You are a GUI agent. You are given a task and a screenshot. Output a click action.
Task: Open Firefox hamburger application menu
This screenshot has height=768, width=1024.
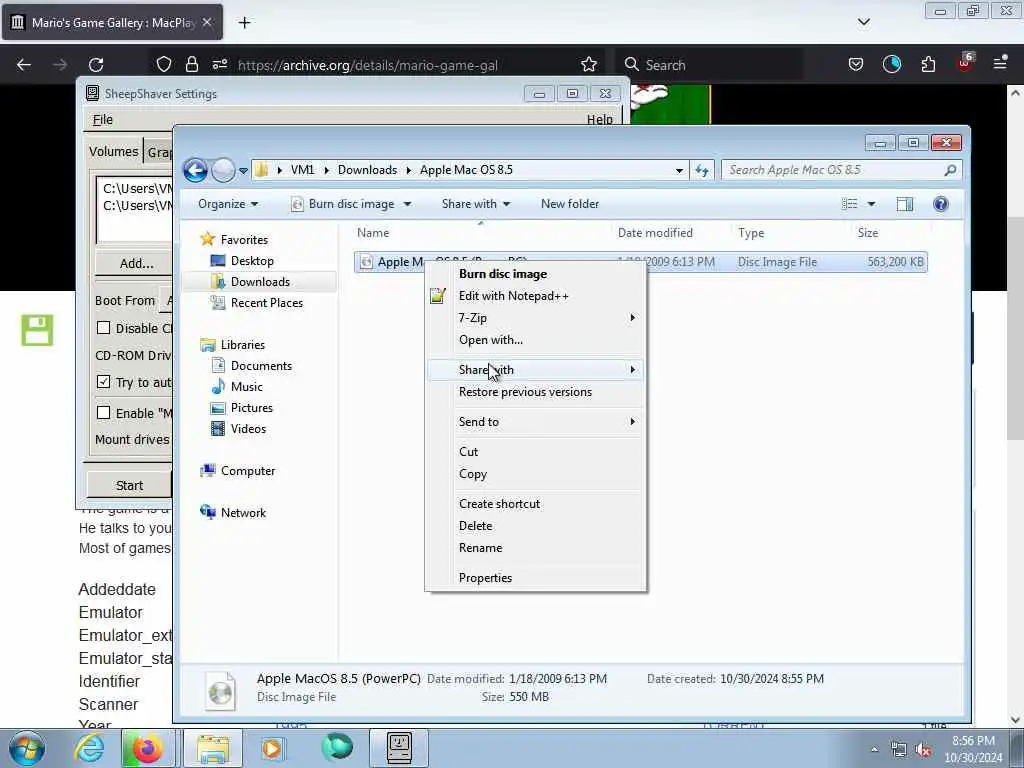tap(1000, 63)
